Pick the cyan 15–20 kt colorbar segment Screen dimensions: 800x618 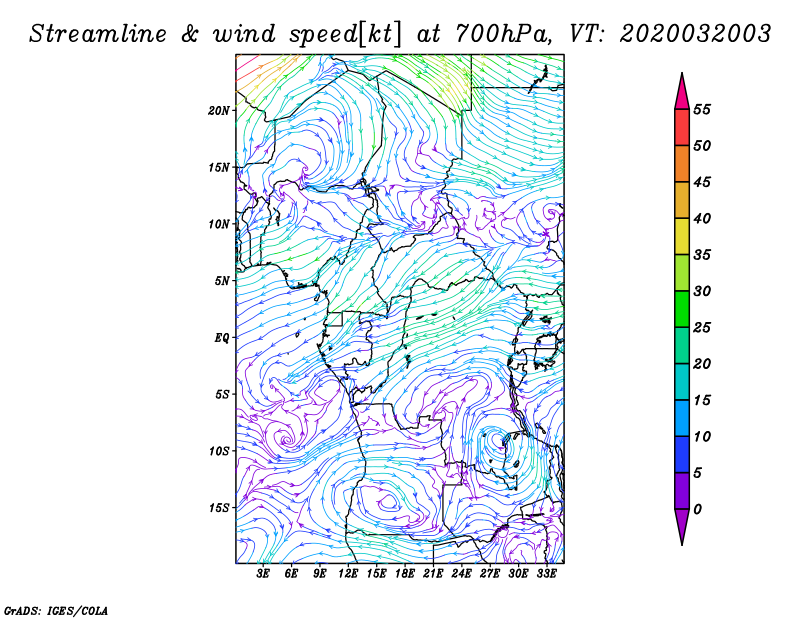[682, 382]
